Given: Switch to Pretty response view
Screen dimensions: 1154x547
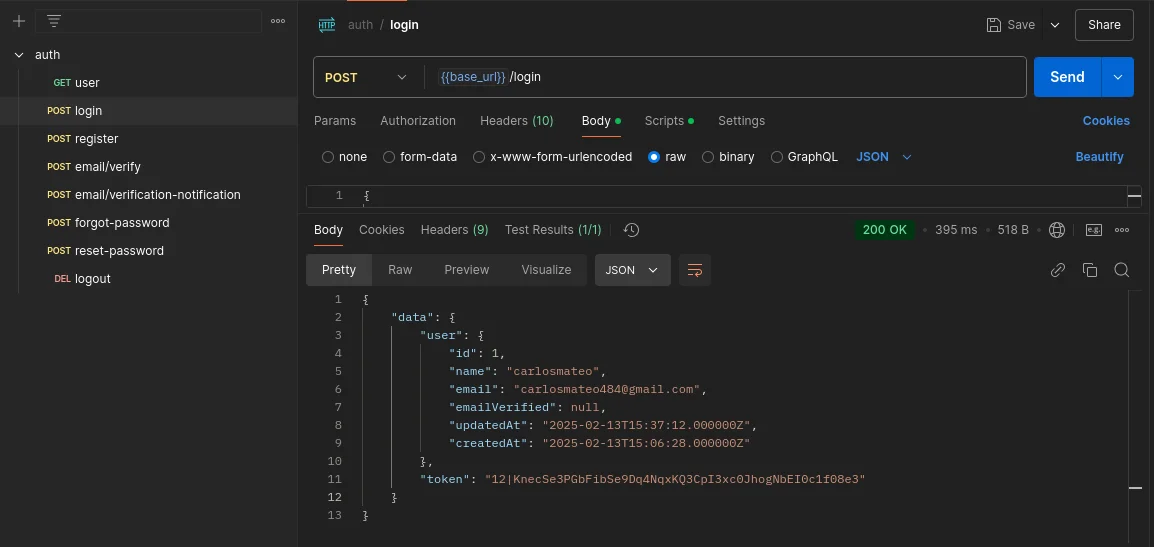Looking at the screenshot, I should pos(339,270).
